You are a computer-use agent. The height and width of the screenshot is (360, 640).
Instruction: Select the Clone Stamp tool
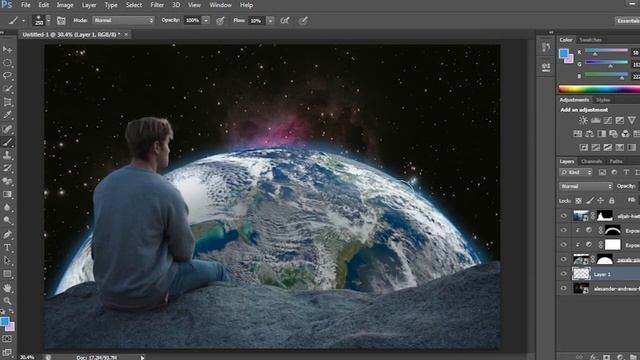[x=7, y=155]
